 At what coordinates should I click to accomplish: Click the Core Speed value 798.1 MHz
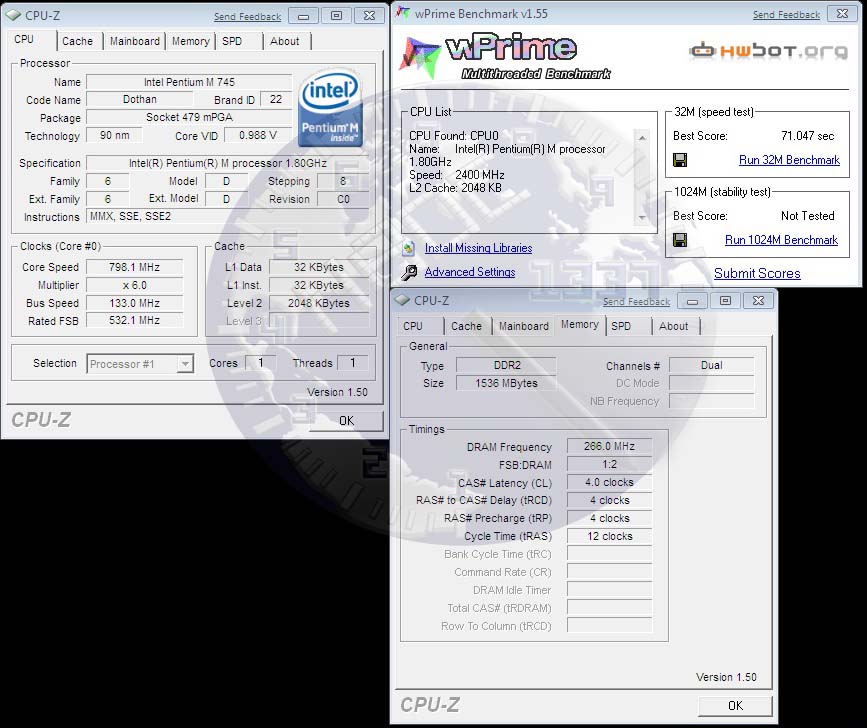[134, 267]
